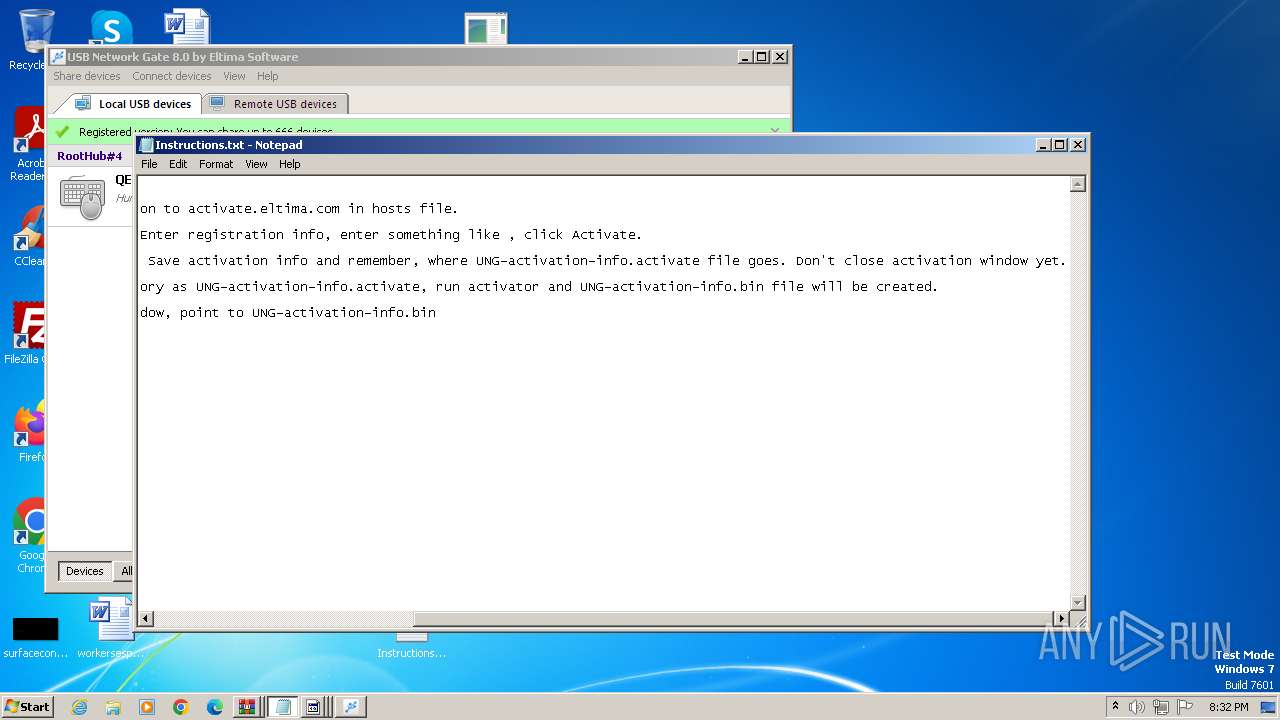Select the RootHub#4 tree entry
This screenshot has width=1280, height=720.
coord(89,156)
